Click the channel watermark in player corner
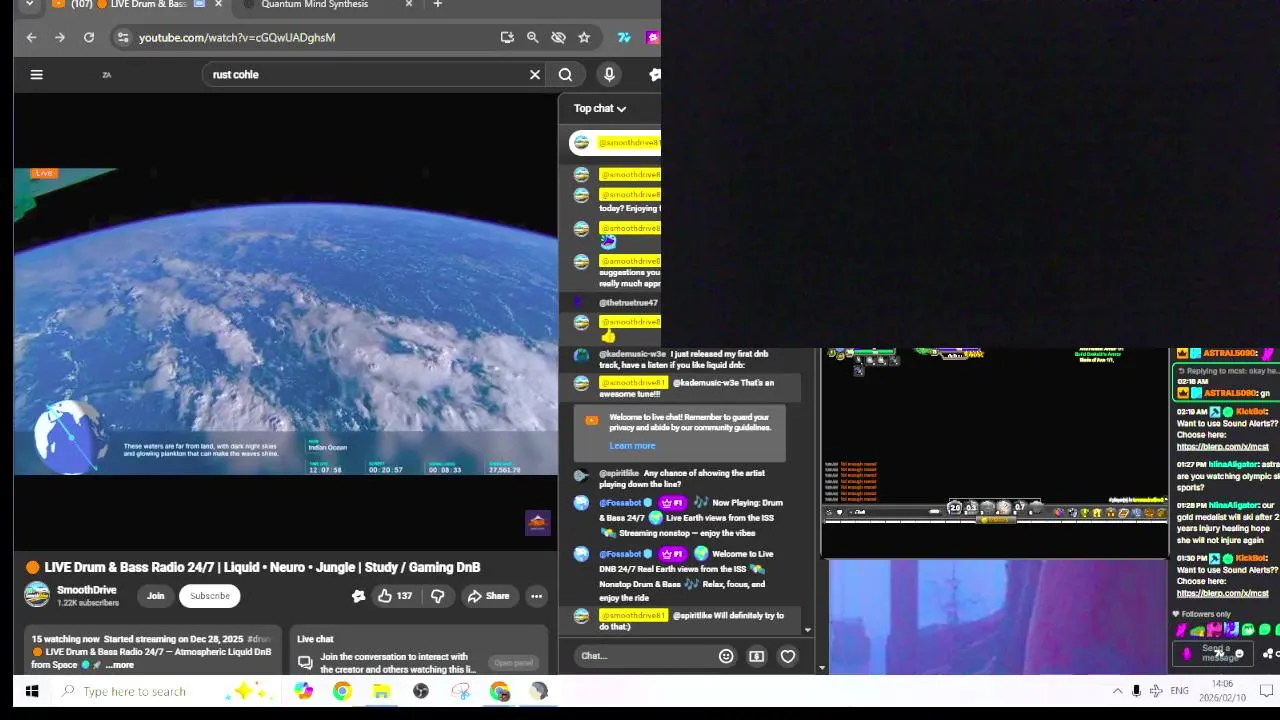Screen dimensions: 1280x720 538,523
